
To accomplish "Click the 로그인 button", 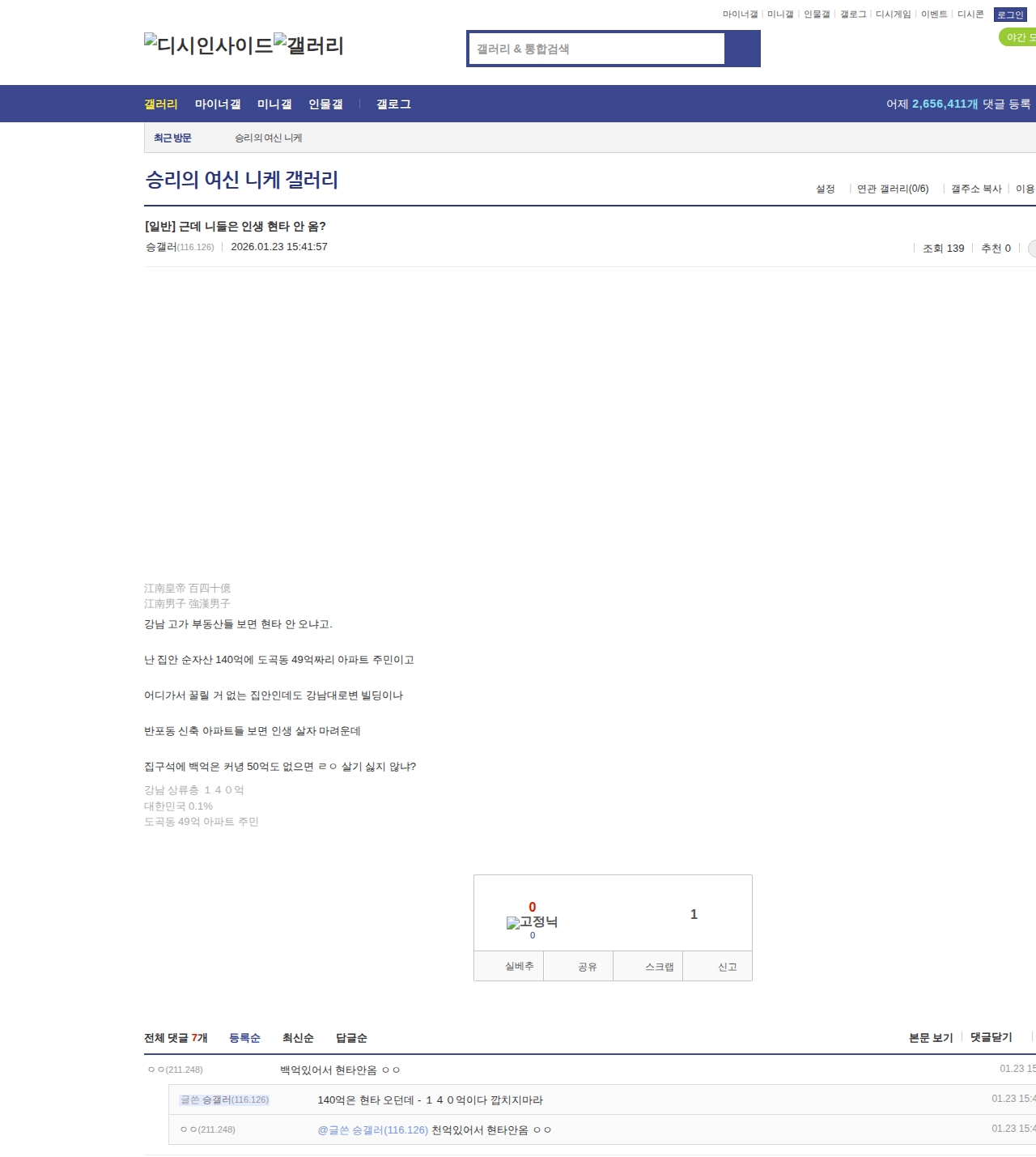I will click(x=1010, y=15).
